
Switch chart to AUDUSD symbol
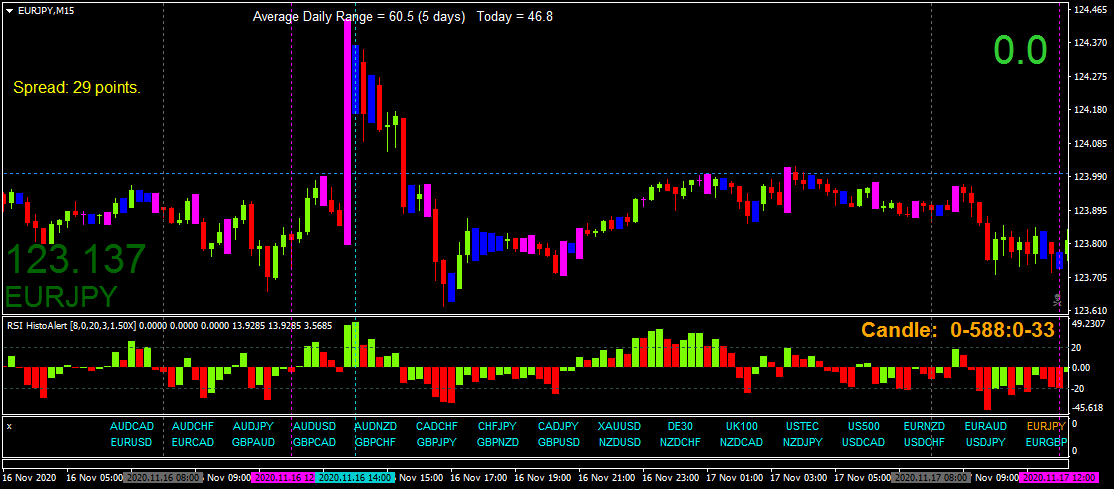[x=315, y=427]
